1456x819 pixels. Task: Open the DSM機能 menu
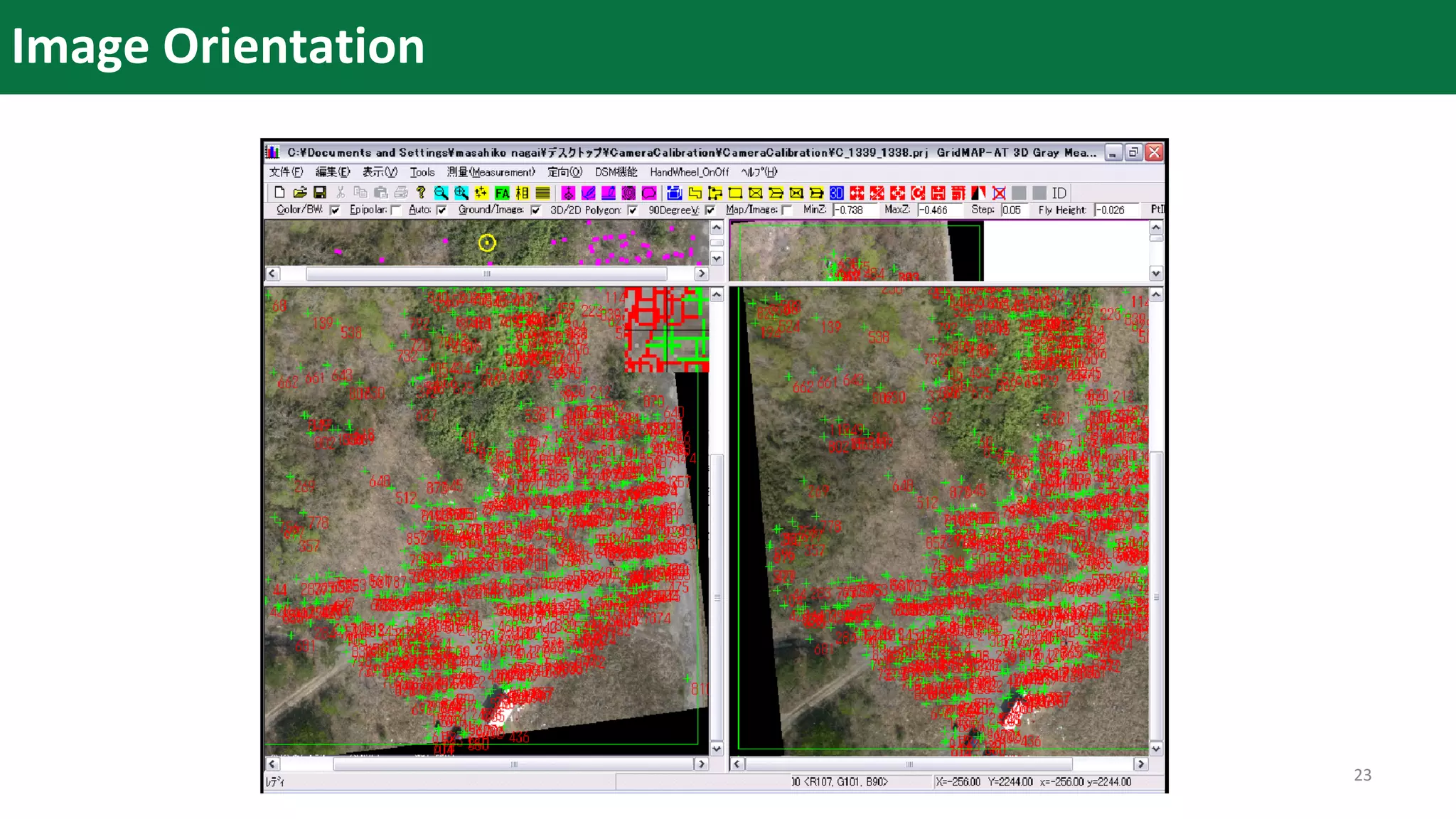tap(616, 172)
